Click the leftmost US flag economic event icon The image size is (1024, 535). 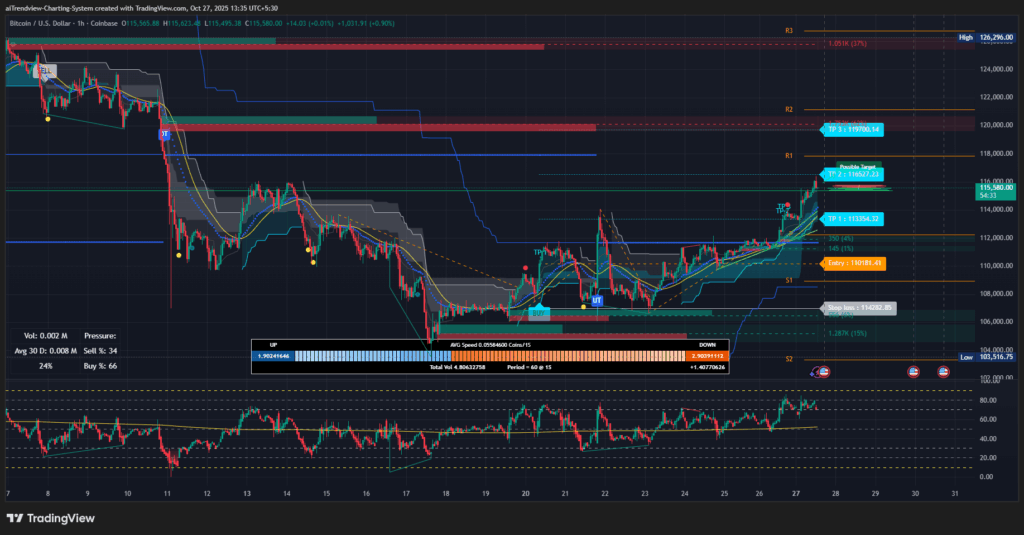pos(823,371)
